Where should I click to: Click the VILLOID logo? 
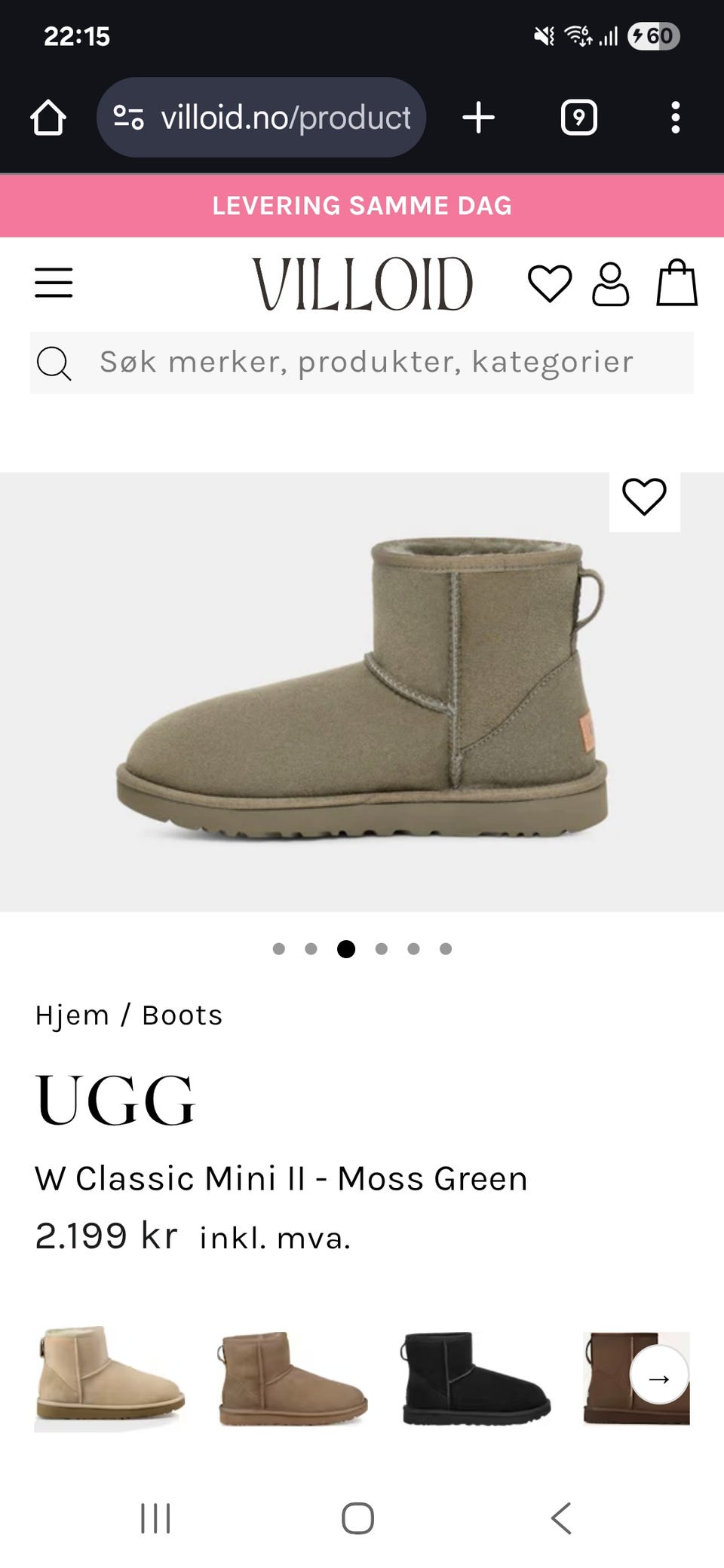tap(362, 283)
